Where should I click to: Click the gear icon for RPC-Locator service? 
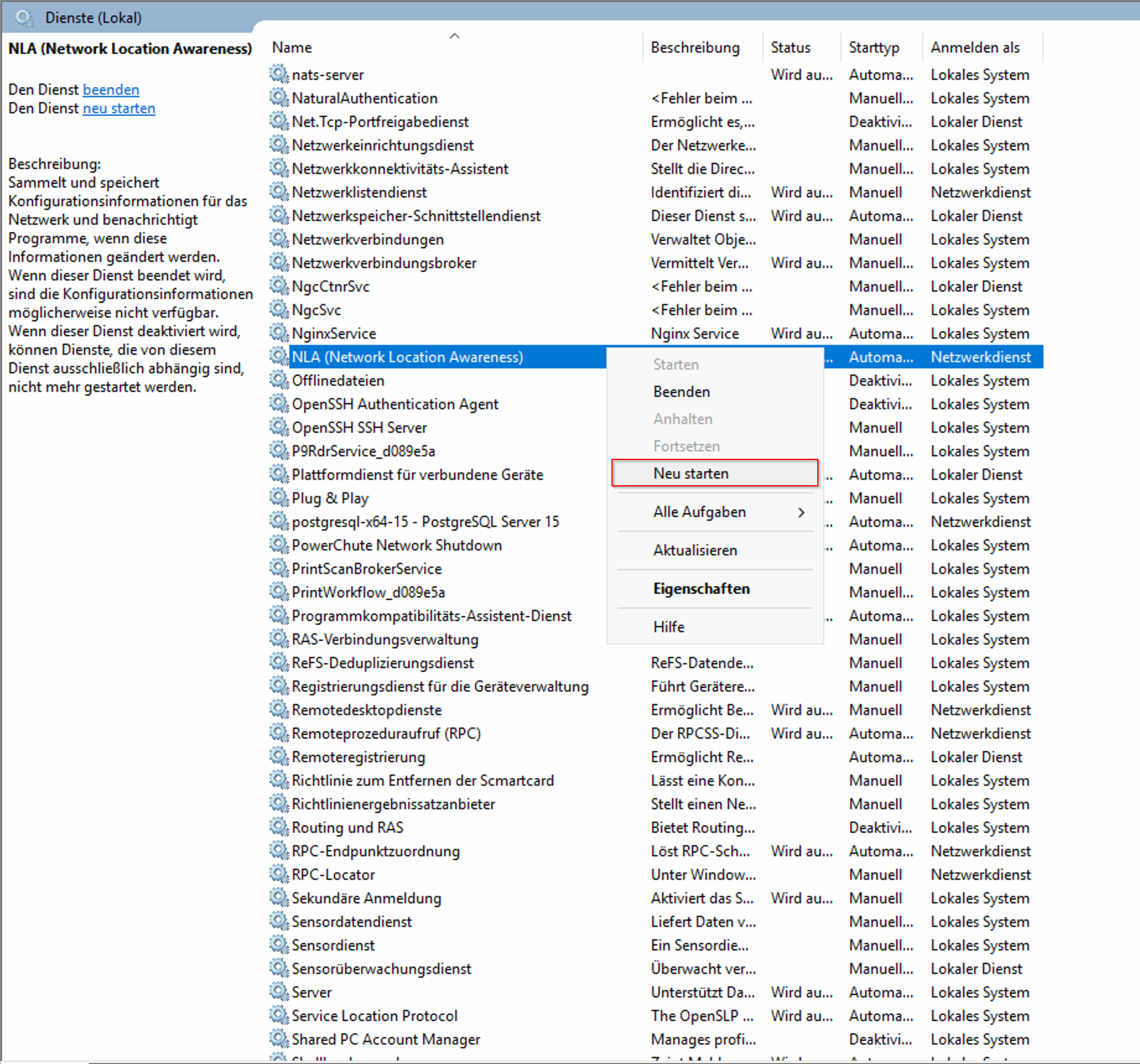(x=279, y=874)
